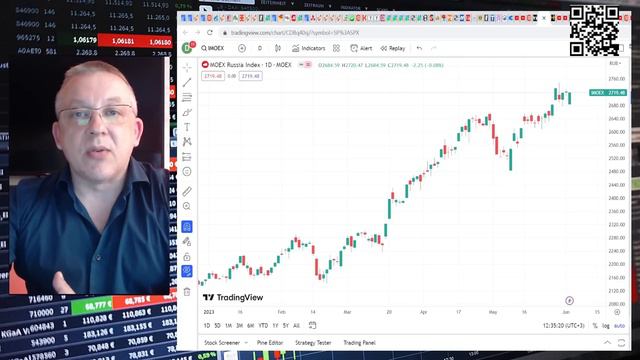Image resolution: width=640 pixels, height=360 pixels.
Task: Click the undo arrow in toolbar
Action: click(419, 48)
